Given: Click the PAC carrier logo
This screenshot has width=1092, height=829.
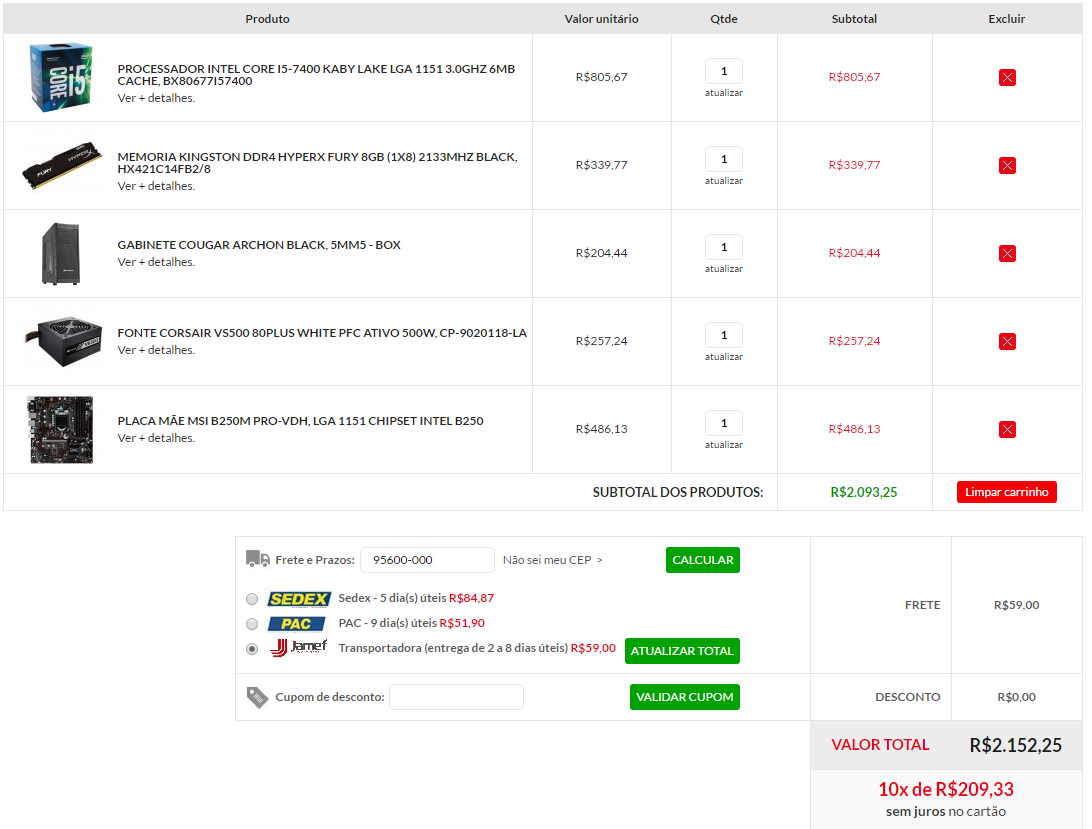Looking at the screenshot, I should (x=297, y=624).
